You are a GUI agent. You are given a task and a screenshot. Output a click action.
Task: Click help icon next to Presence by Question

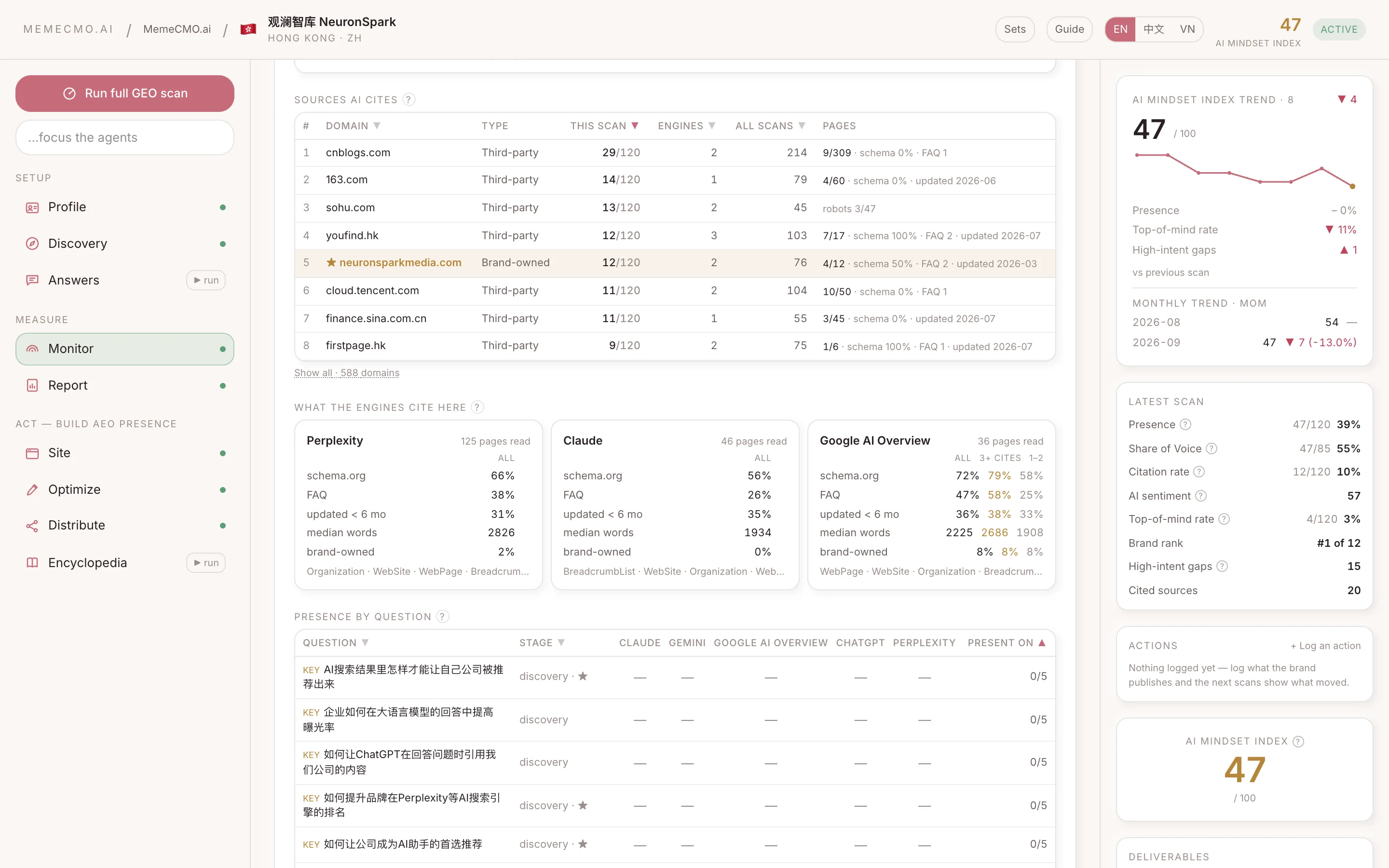pos(442,617)
